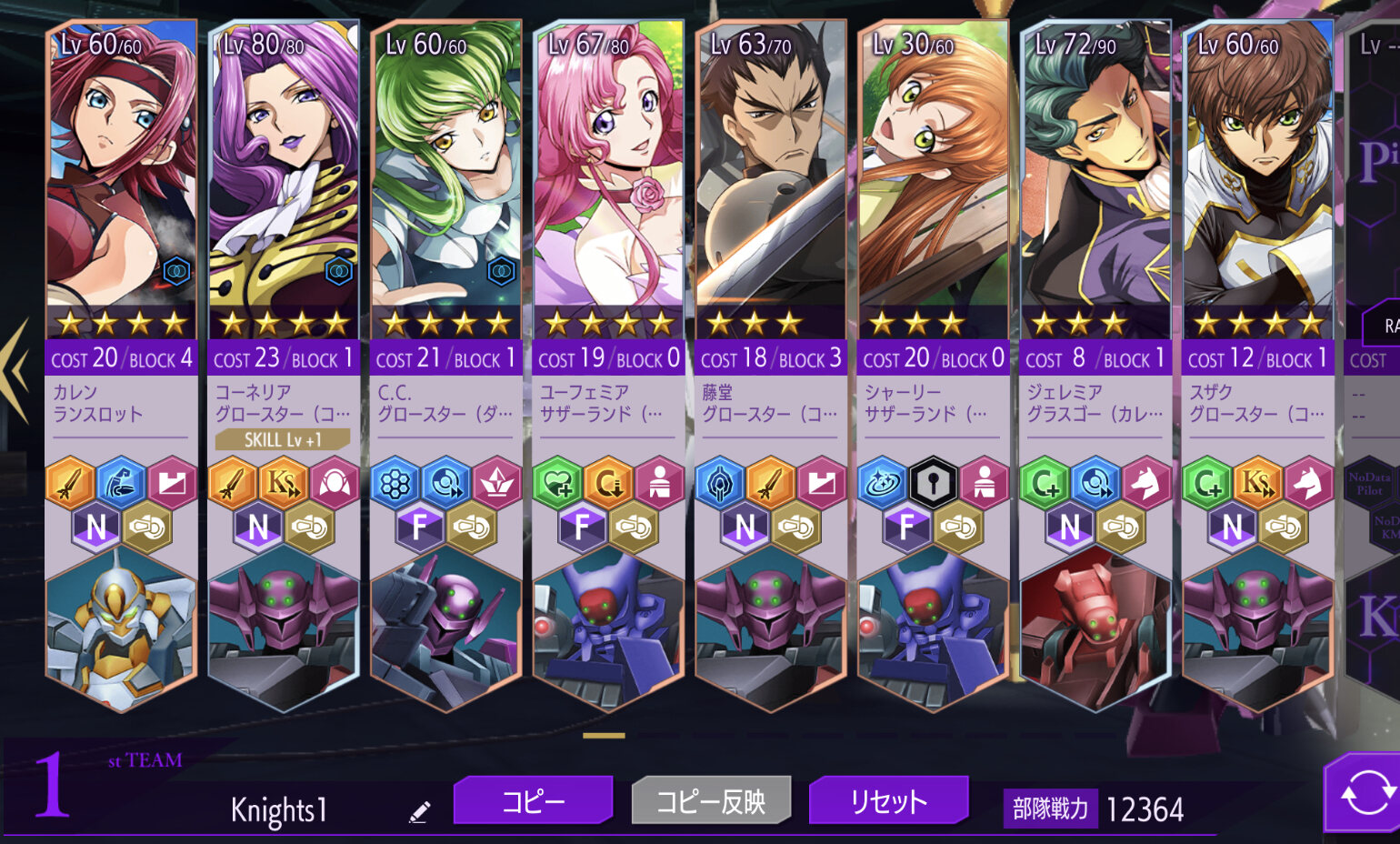Click the left gold chevron arrow
Screen dimensions: 1400x844
(x=15, y=370)
